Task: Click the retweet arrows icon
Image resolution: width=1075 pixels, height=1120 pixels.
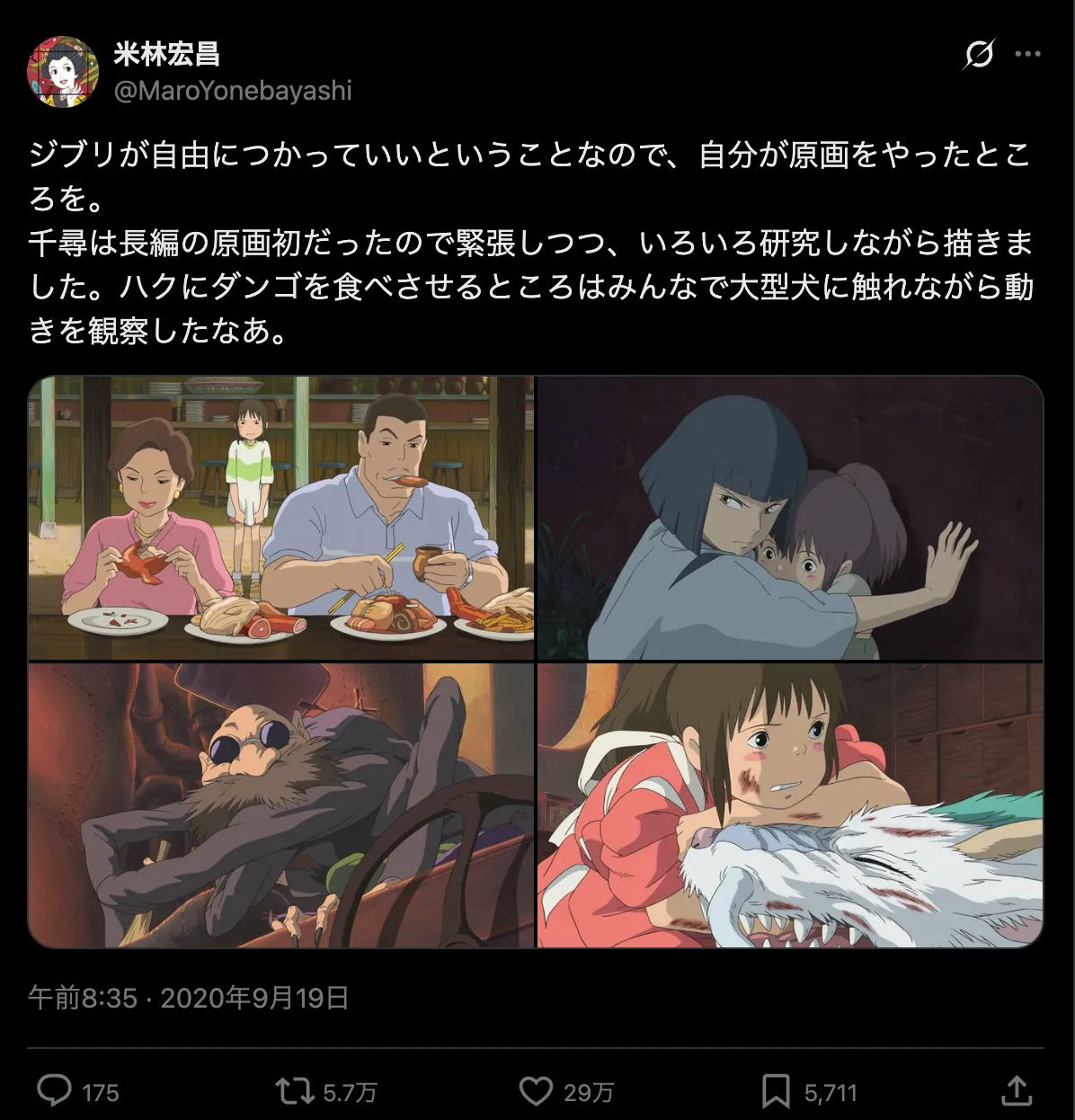Action: point(293,1091)
